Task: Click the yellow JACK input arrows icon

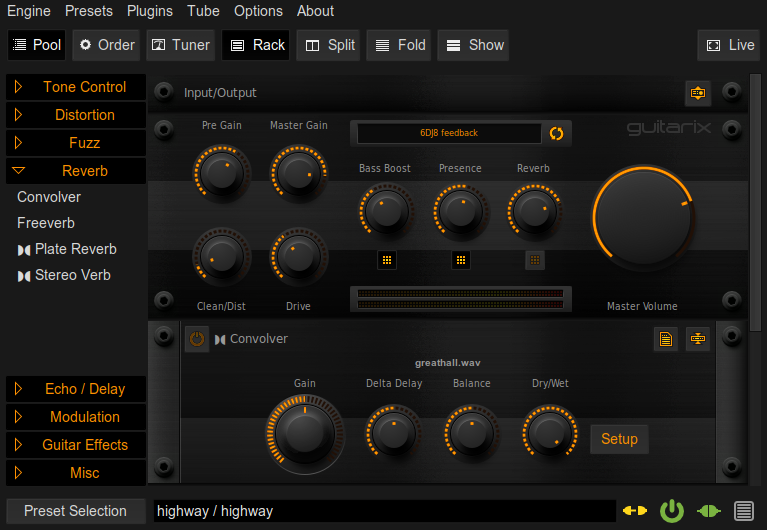Action: click(x=635, y=511)
